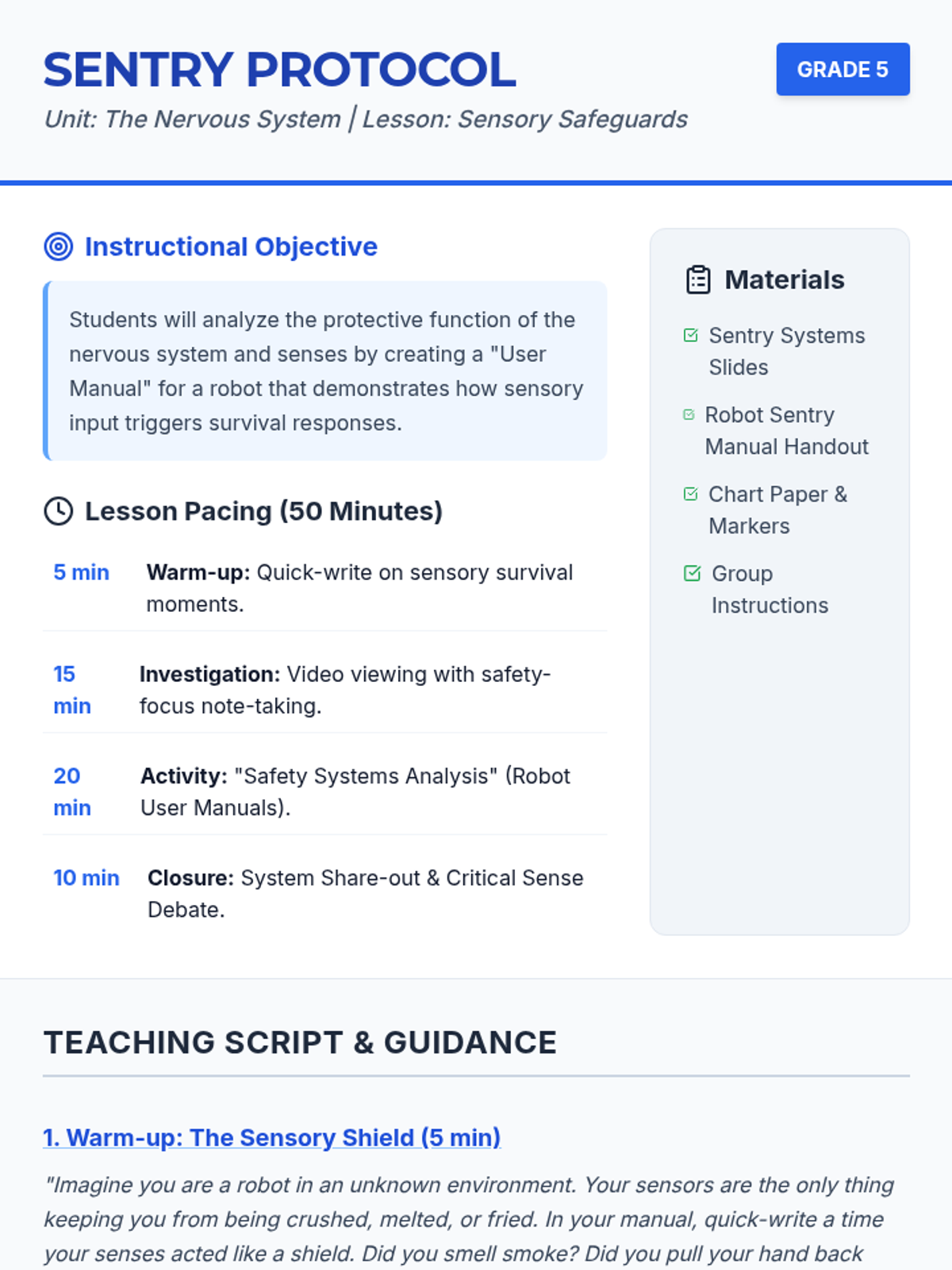Click the Unit: The Nervous System subtitle
Viewport: 952px width, 1270px height.
pyautogui.click(x=366, y=119)
